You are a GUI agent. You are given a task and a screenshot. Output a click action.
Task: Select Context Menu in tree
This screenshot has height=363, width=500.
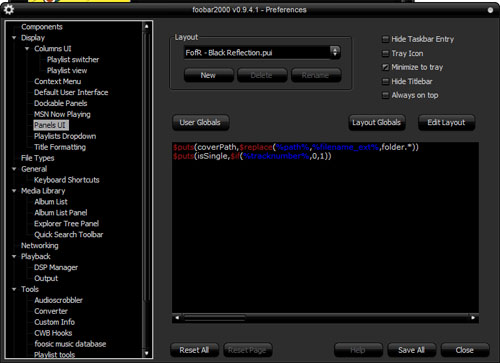[57, 81]
